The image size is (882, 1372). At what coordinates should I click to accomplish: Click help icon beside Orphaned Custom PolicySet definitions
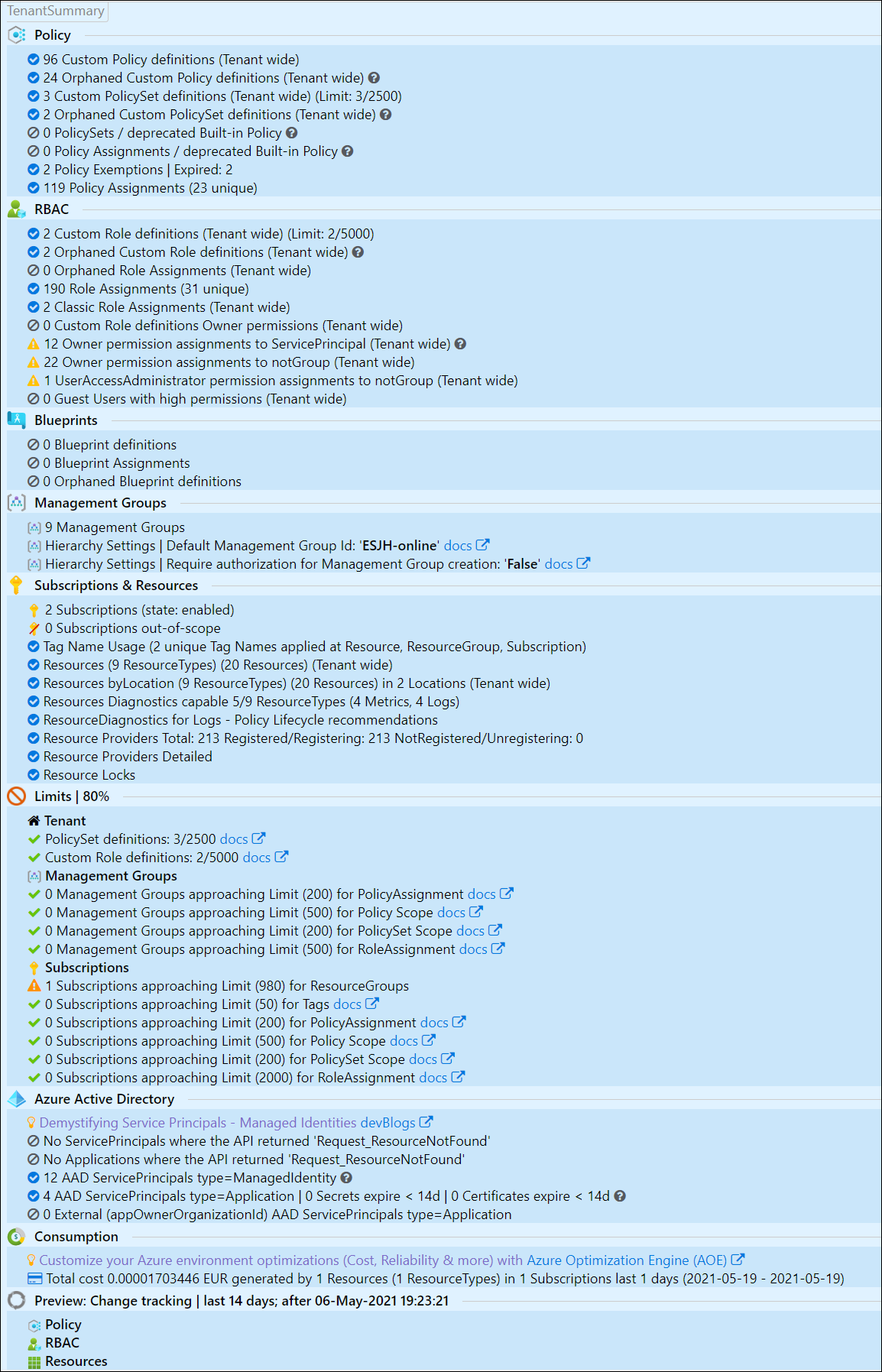(x=386, y=115)
